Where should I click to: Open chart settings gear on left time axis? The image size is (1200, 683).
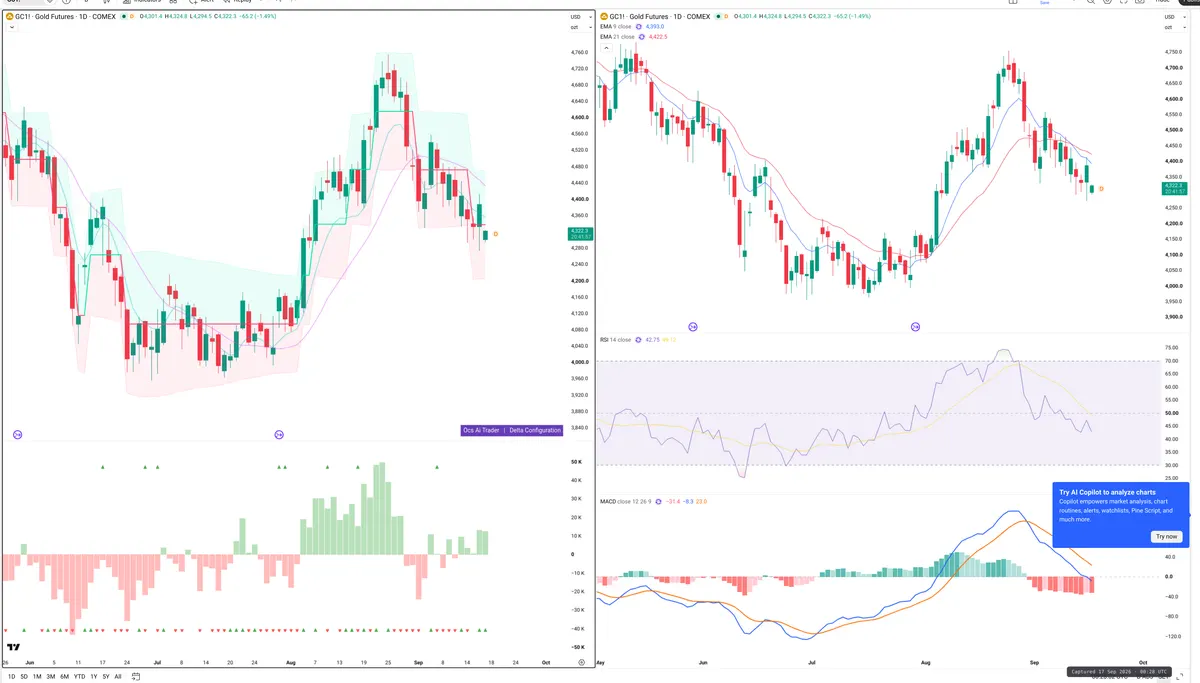582,662
